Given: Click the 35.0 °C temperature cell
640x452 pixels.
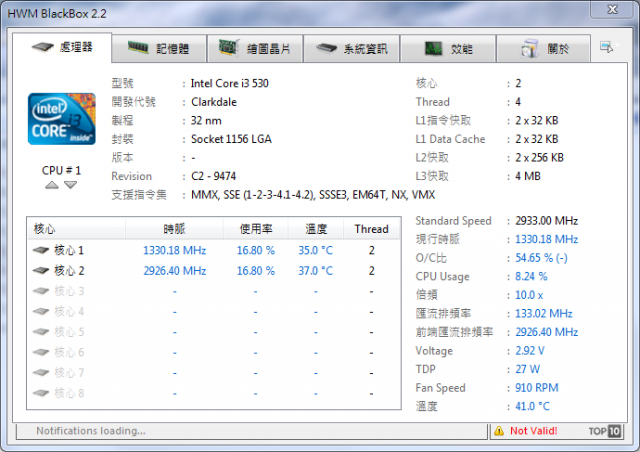Looking at the screenshot, I should click(316, 250).
